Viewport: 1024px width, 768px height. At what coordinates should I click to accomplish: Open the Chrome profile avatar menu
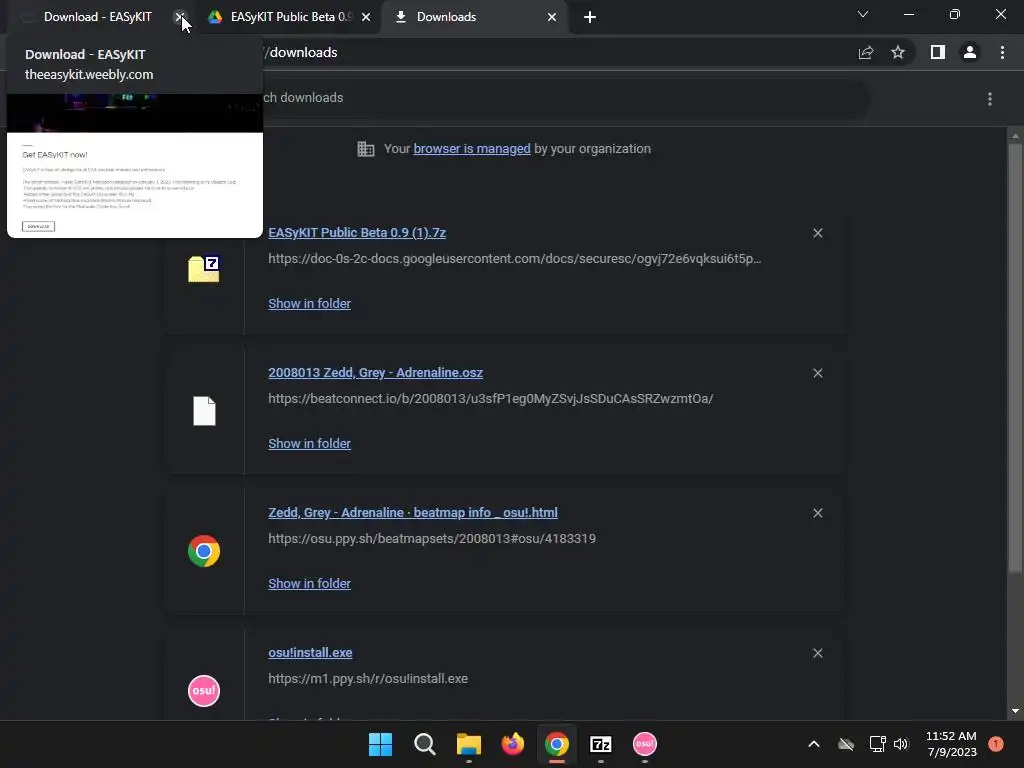[970, 52]
